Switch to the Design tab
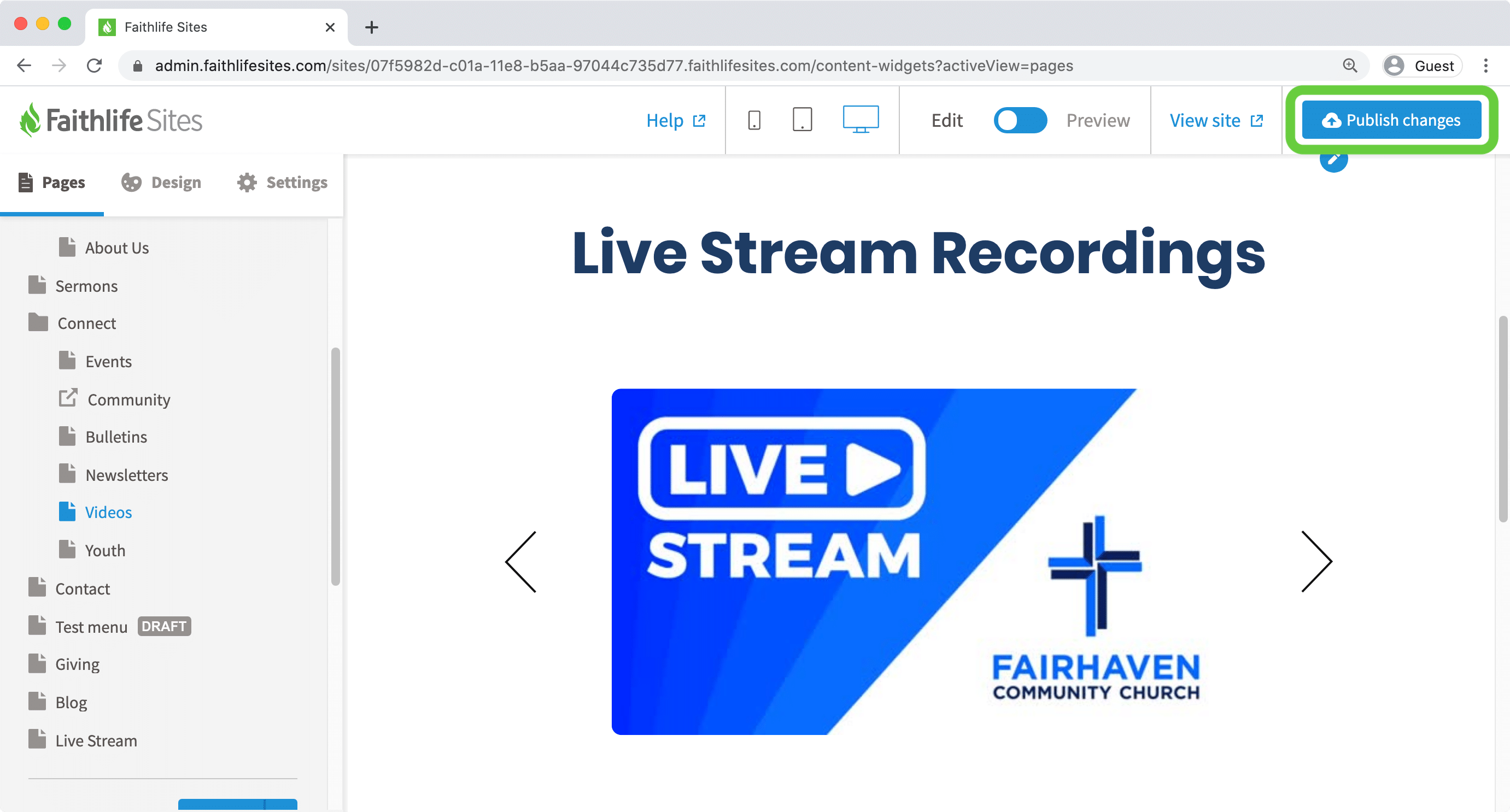The width and height of the screenshot is (1510, 812). [161, 183]
